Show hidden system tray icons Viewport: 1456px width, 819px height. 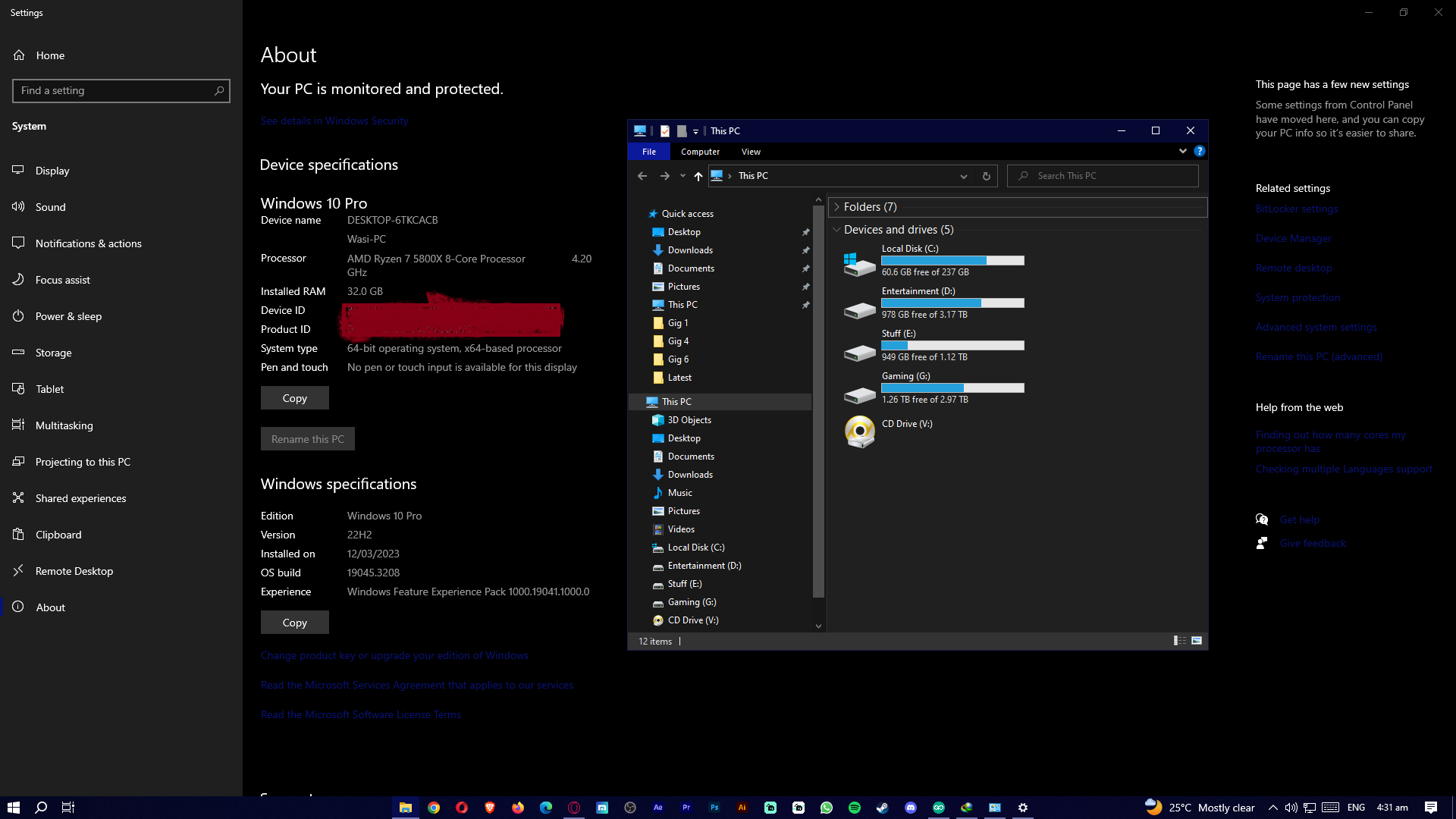click(x=1273, y=808)
